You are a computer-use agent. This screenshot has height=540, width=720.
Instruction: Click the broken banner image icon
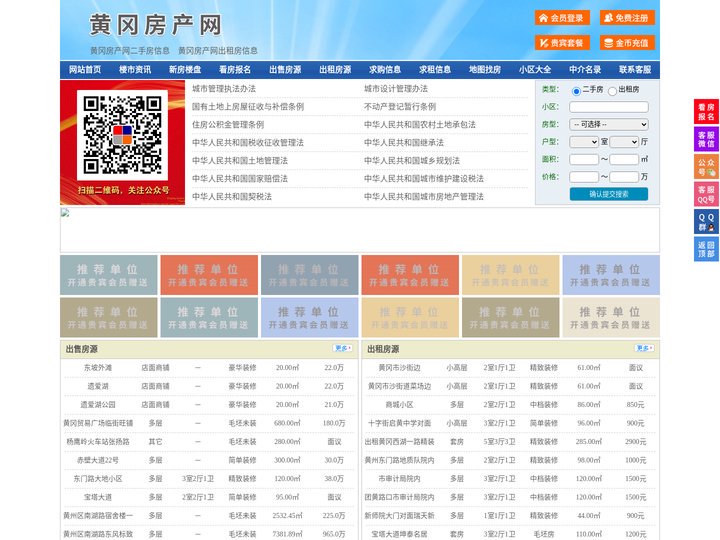pos(65,213)
